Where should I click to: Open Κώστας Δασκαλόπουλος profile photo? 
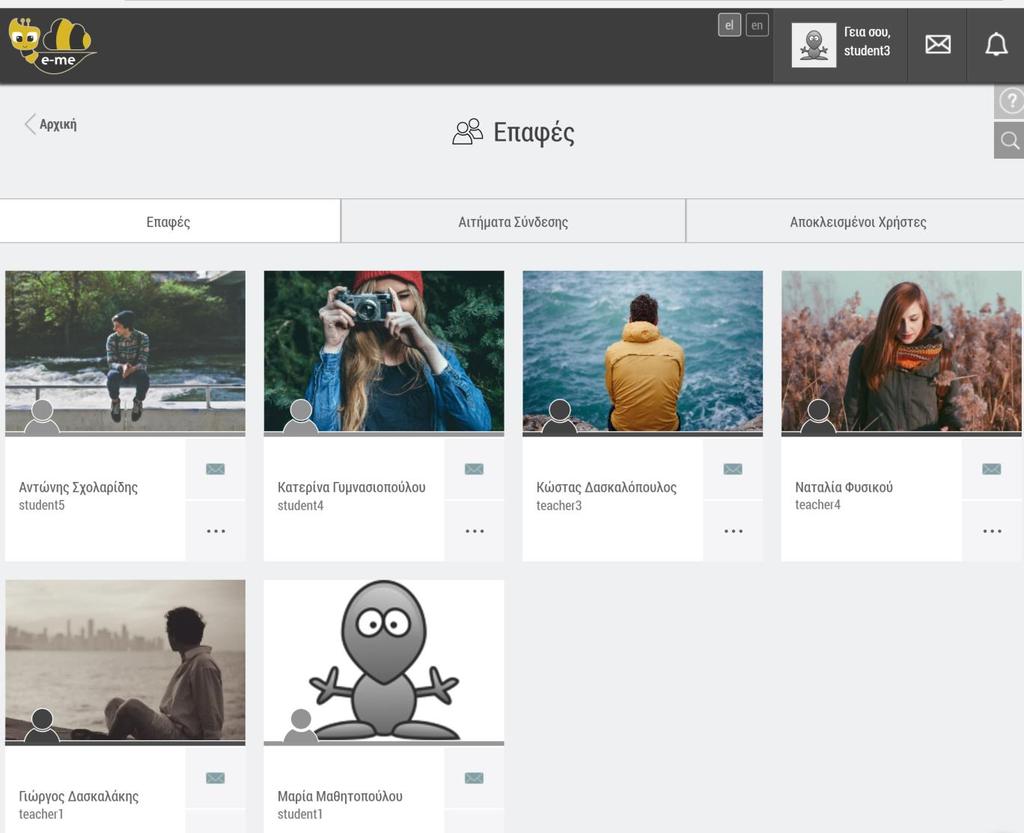pyautogui.click(x=643, y=351)
